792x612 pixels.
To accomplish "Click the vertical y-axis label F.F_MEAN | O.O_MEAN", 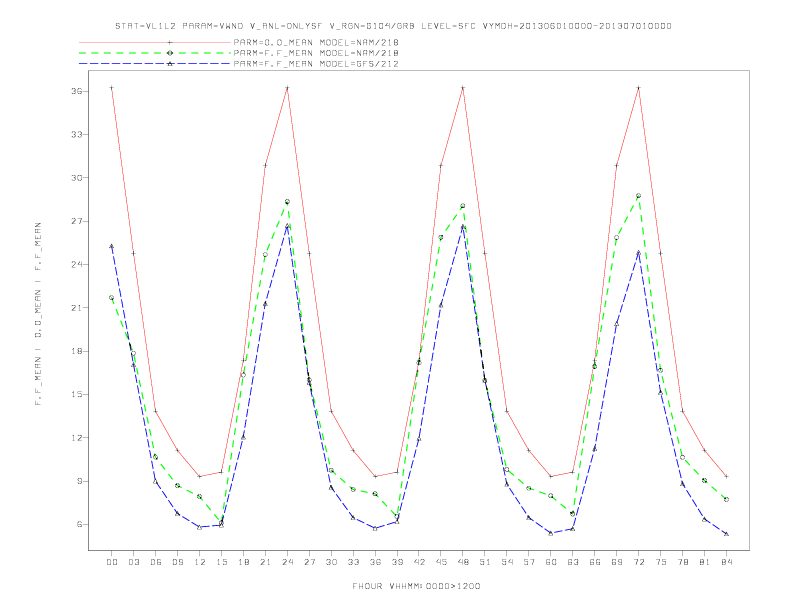I will click(38, 314).
